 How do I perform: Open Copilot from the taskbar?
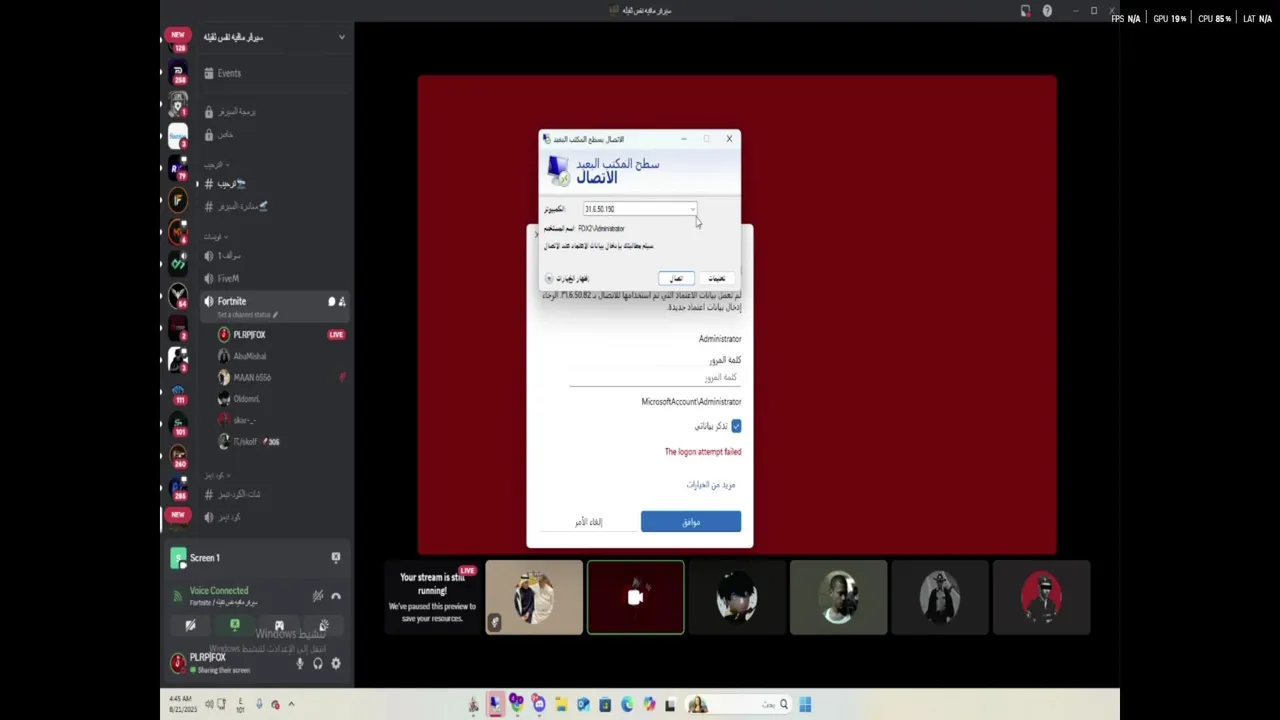tap(649, 705)
